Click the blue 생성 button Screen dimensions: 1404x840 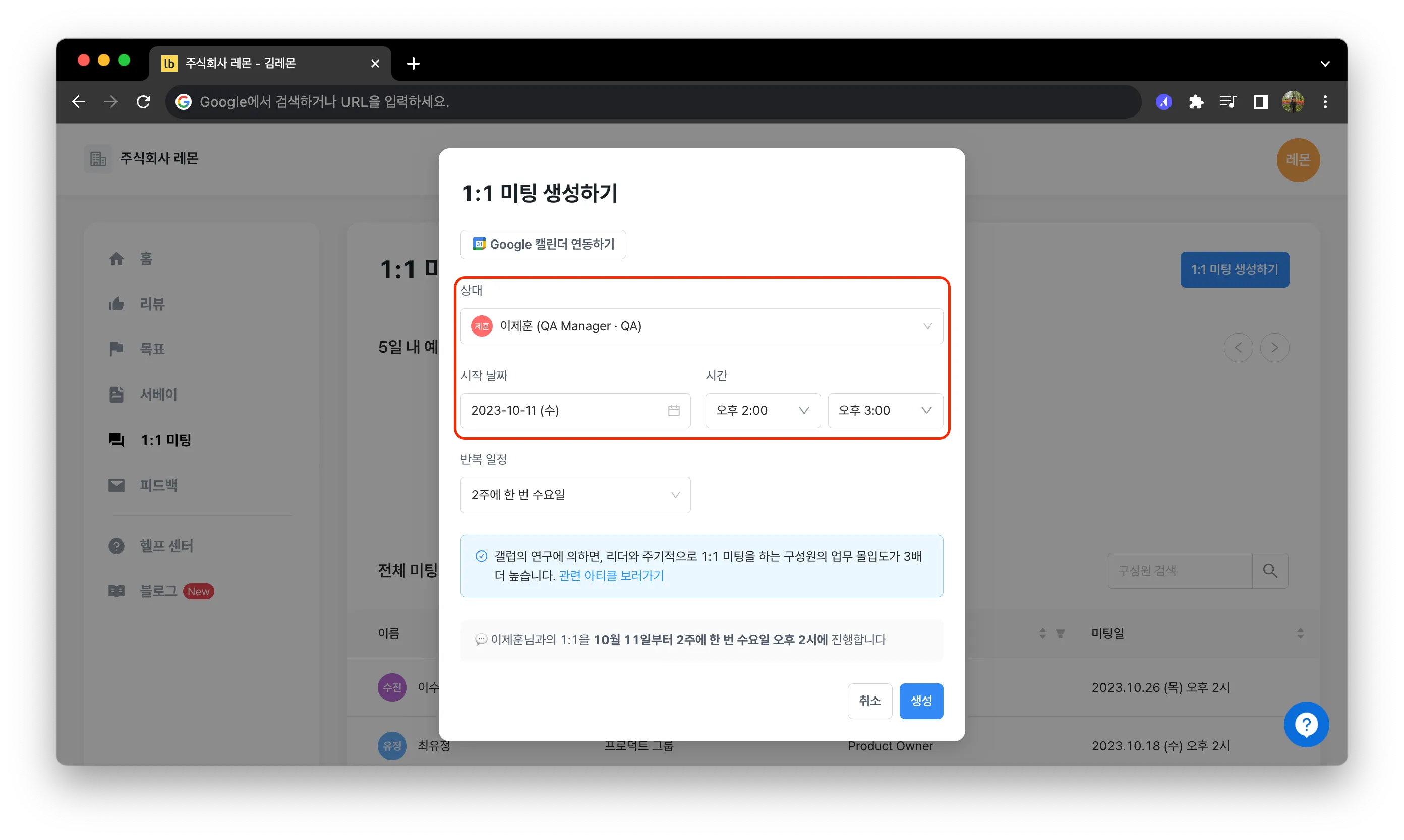[921, 701]
